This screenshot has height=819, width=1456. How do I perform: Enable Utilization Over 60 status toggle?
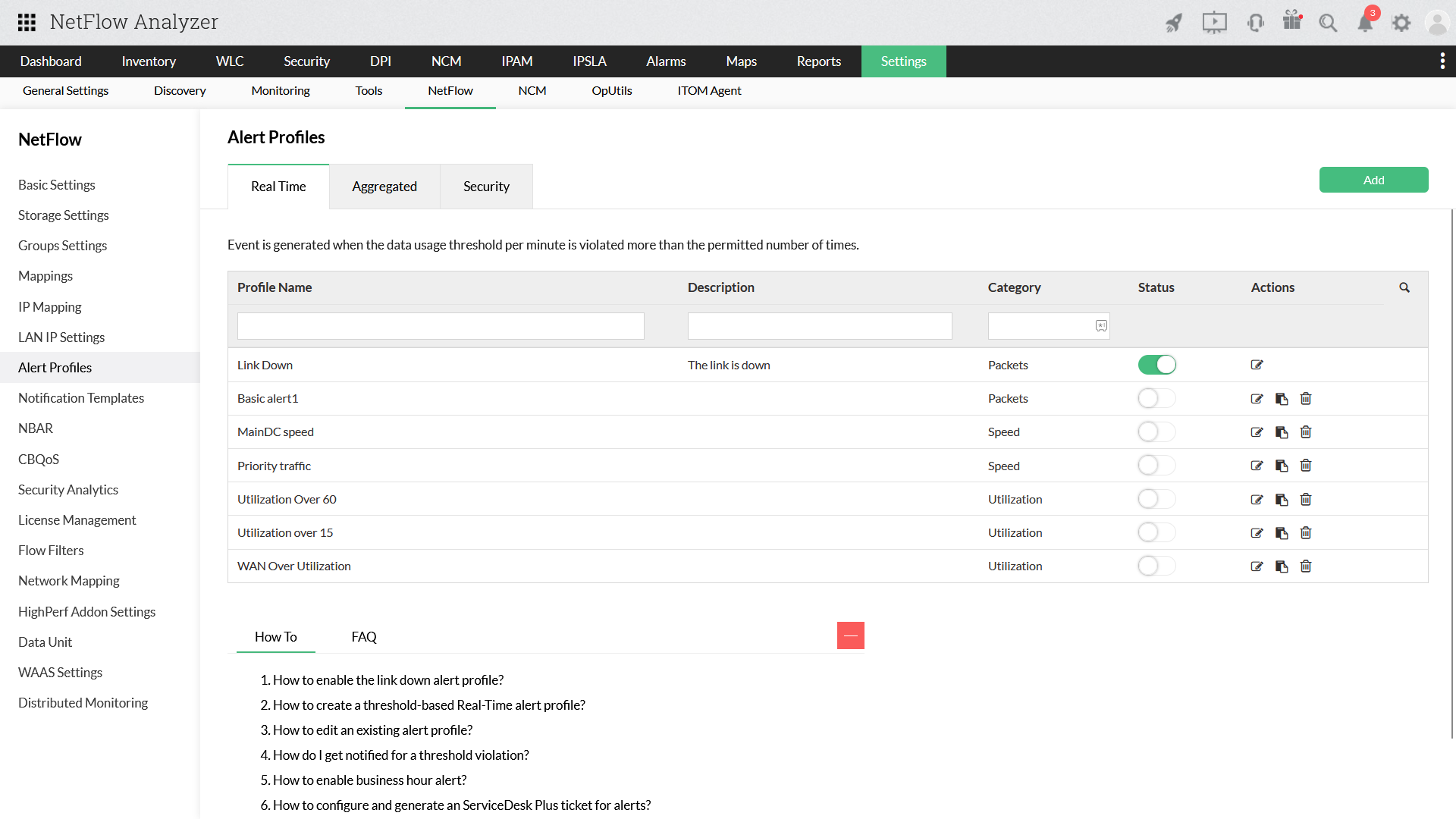[x=1156, y=499]
